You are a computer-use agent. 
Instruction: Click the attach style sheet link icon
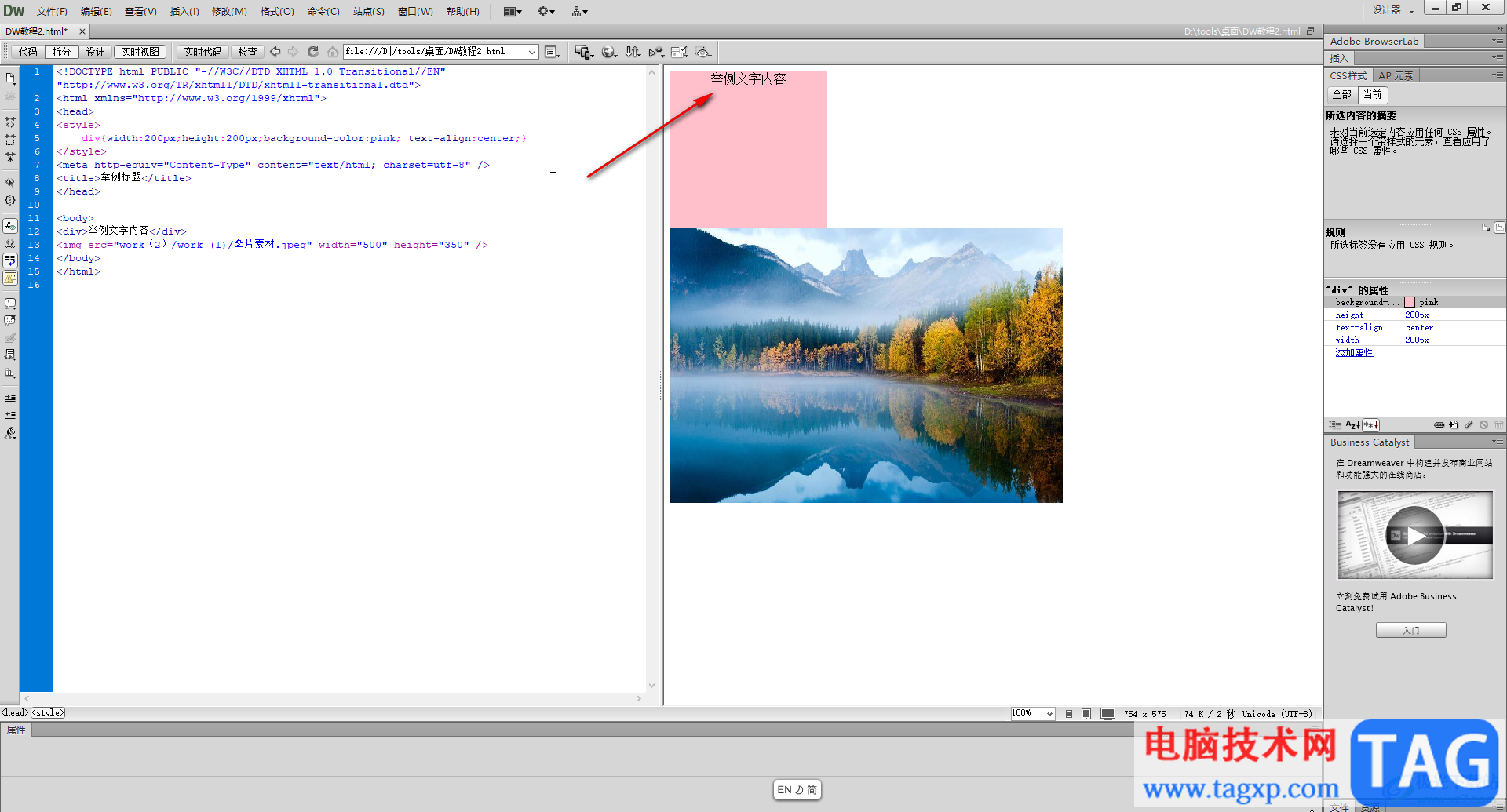coord(1439,425)
